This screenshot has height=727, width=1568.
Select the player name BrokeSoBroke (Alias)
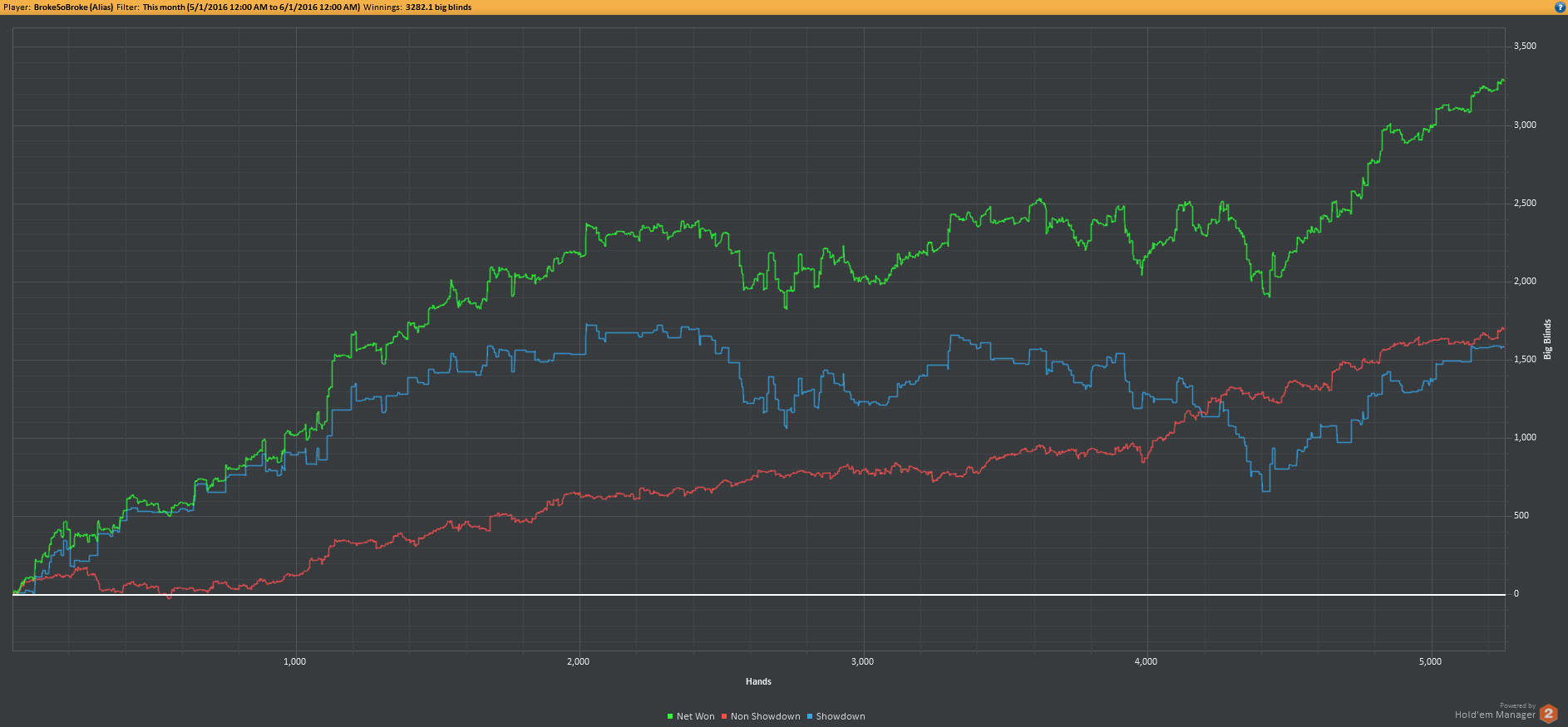pyautogui.click(x=73, y=7)
